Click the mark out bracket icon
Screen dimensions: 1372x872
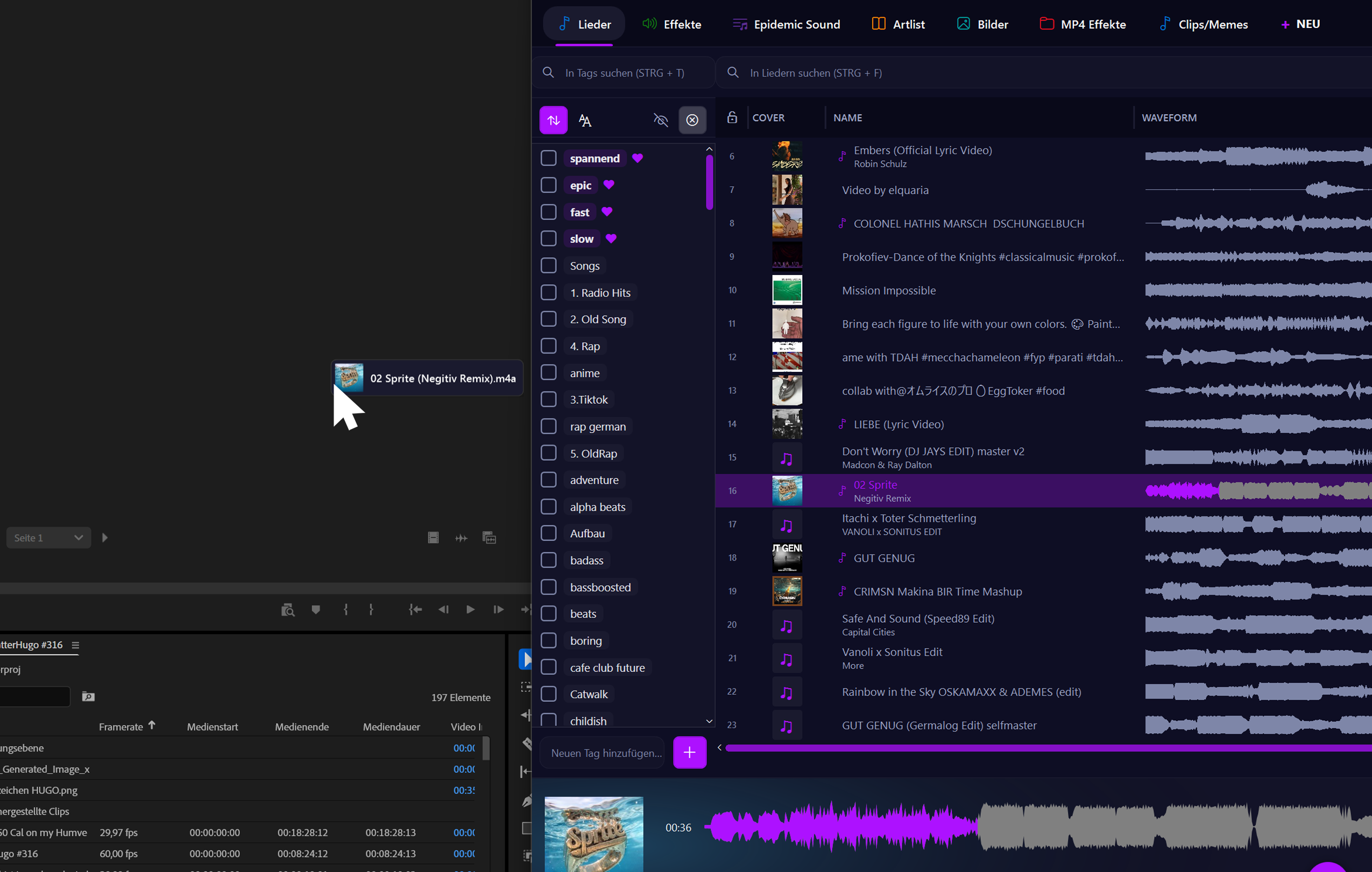coord(371,609)
